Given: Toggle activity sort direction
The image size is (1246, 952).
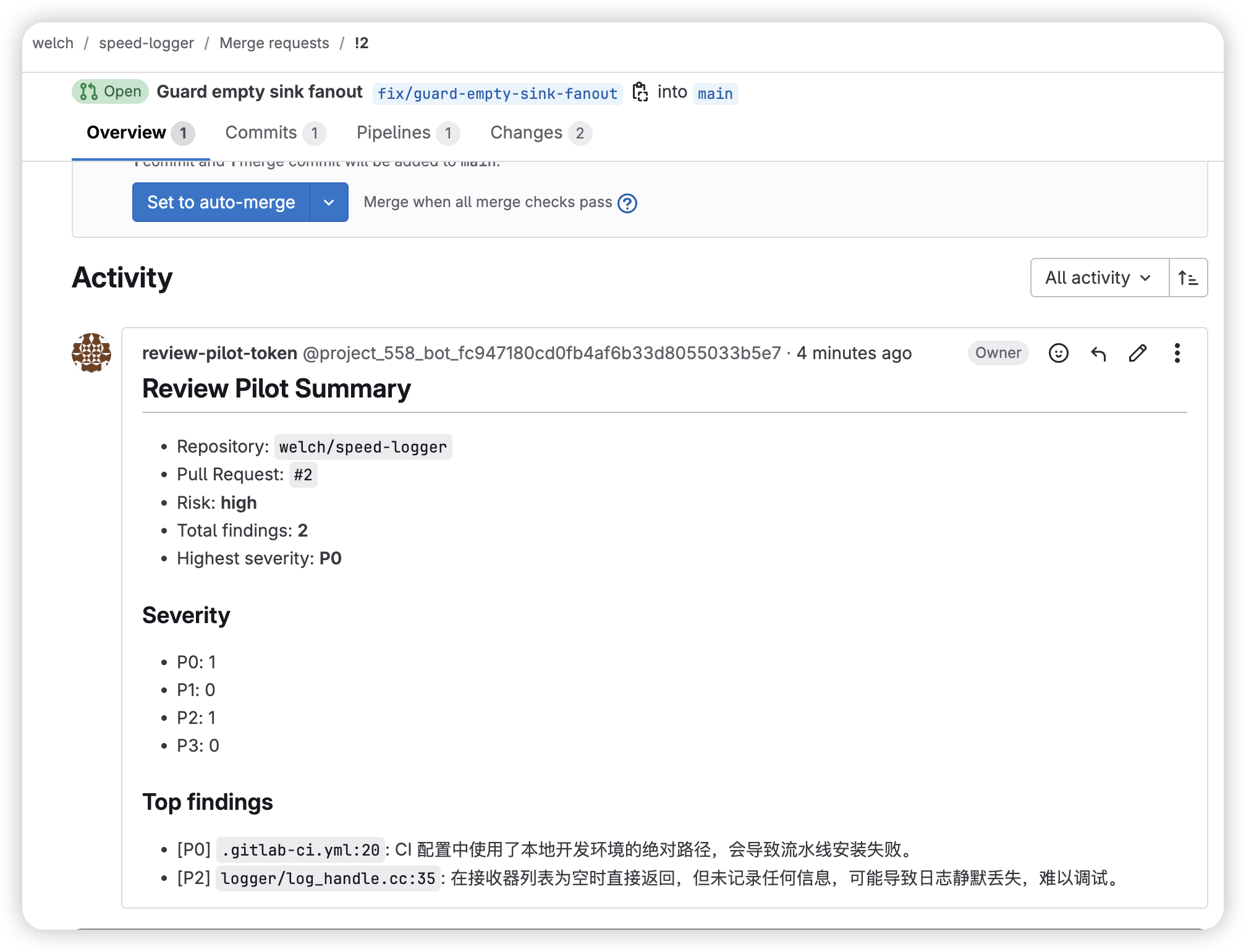Looking at the screenshot, I should [1188, 278].
